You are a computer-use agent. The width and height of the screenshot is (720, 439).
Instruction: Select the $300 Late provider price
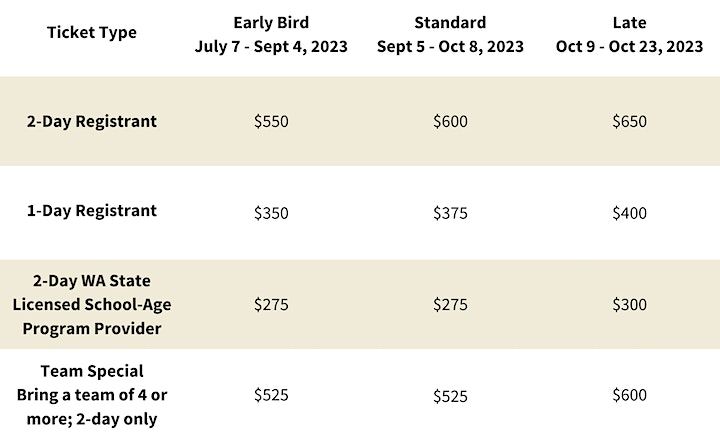coord(630,304)
